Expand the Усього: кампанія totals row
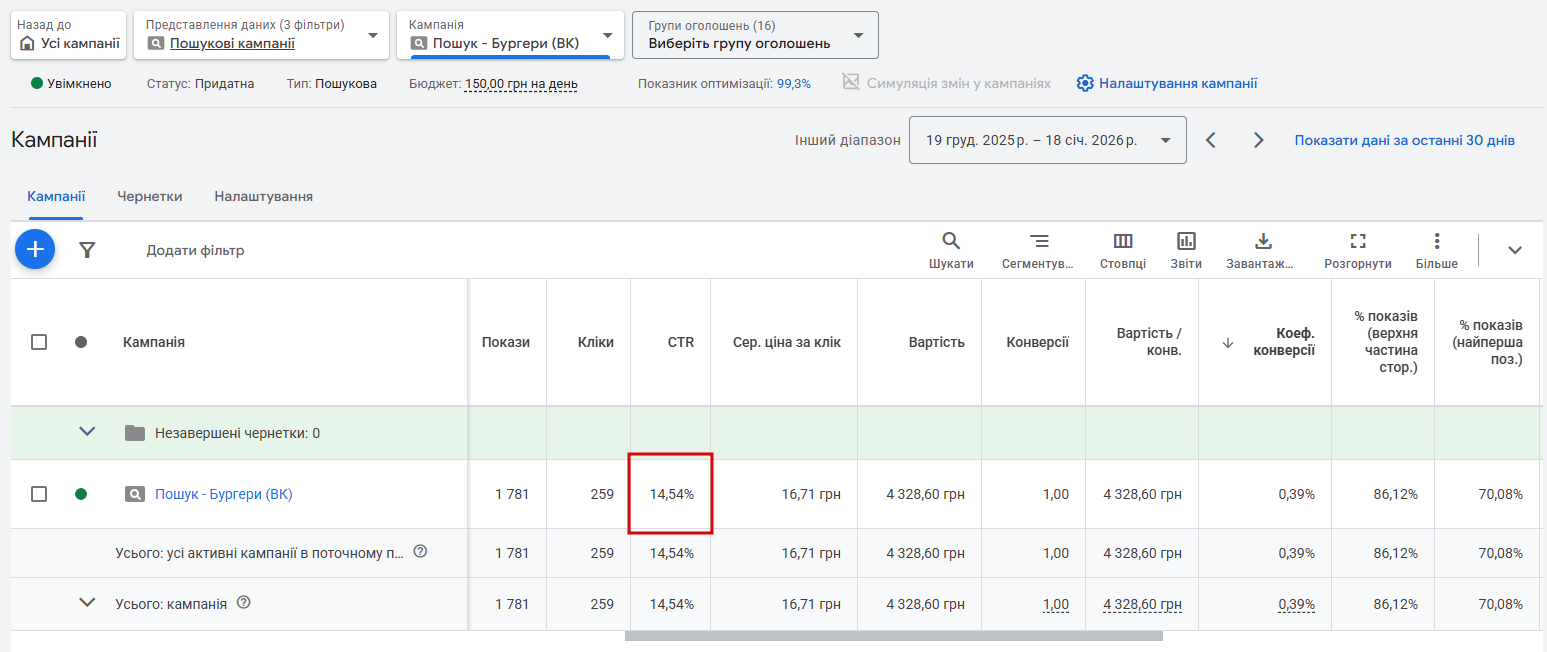Viewport: 1547px width, 652px height. coord(87,603)
